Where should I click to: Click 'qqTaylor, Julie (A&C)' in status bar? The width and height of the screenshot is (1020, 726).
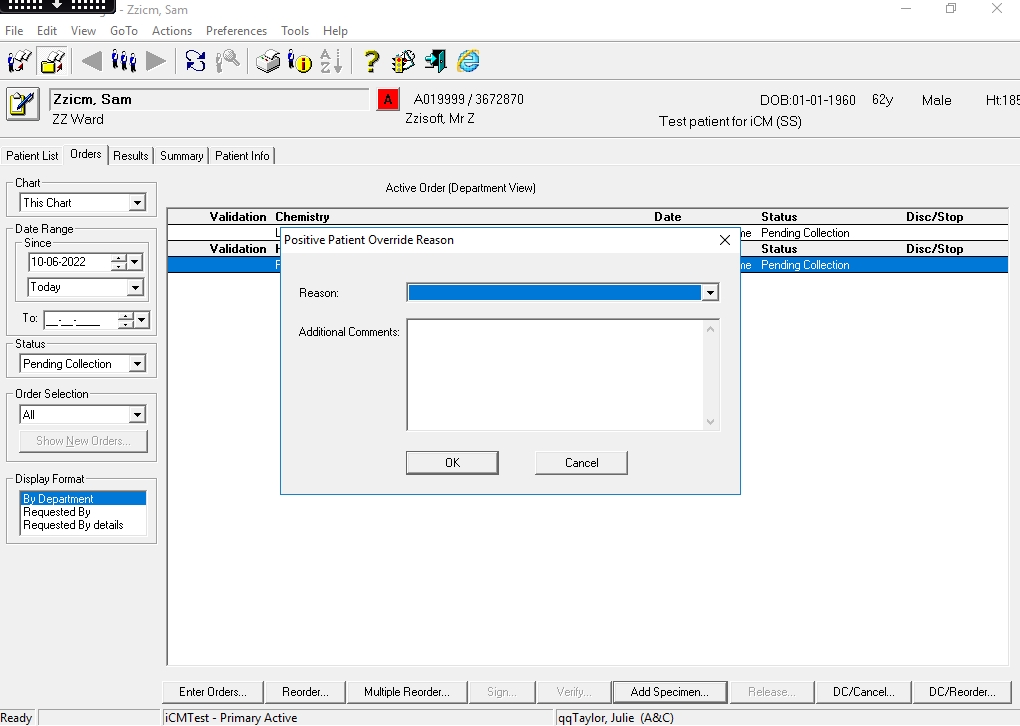[616, 718]
